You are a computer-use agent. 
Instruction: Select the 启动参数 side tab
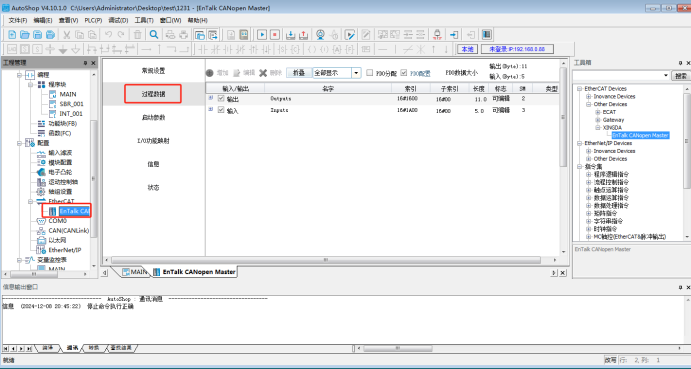(x=153, y=118)
